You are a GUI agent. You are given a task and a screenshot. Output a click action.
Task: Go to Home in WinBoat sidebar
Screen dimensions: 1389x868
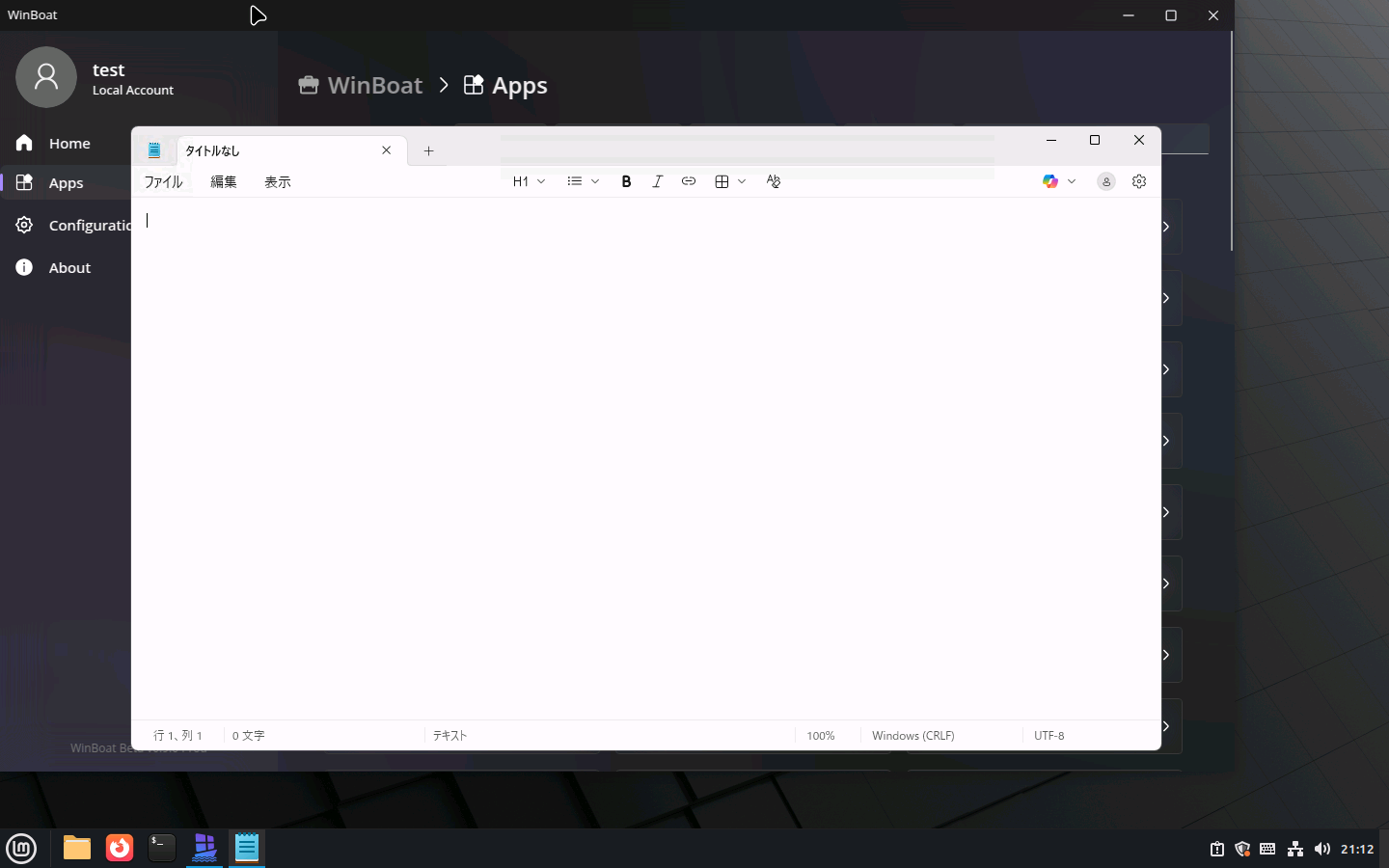(68, 143)
